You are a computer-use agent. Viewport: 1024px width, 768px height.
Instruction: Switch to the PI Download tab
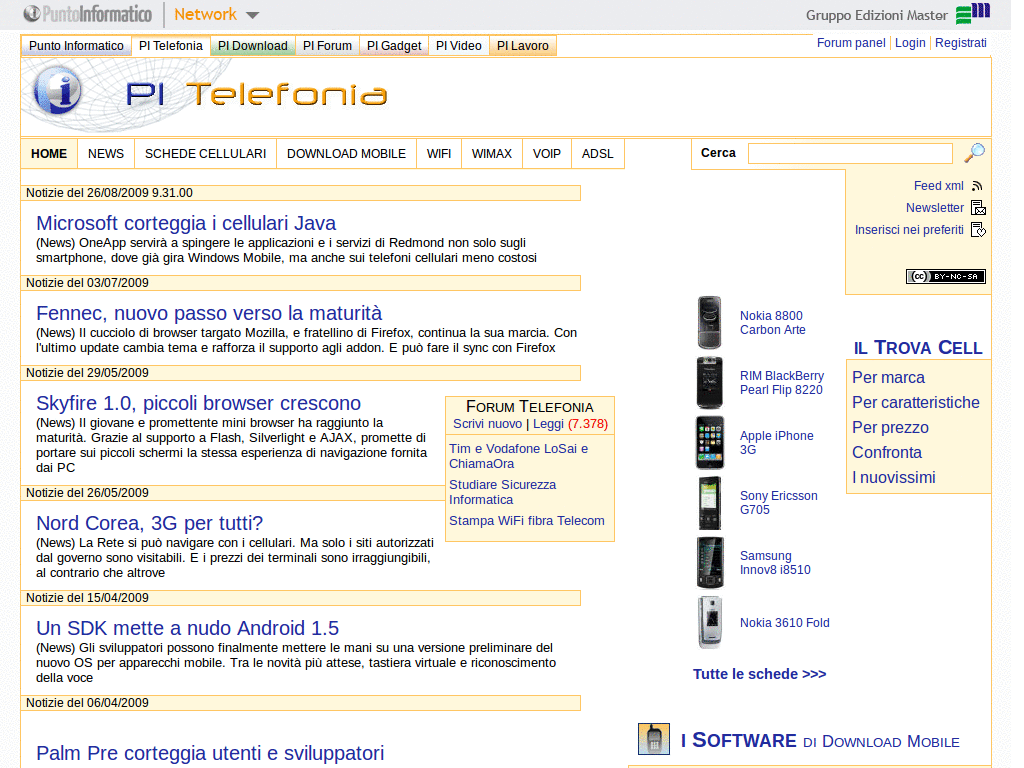coord(253,46)
